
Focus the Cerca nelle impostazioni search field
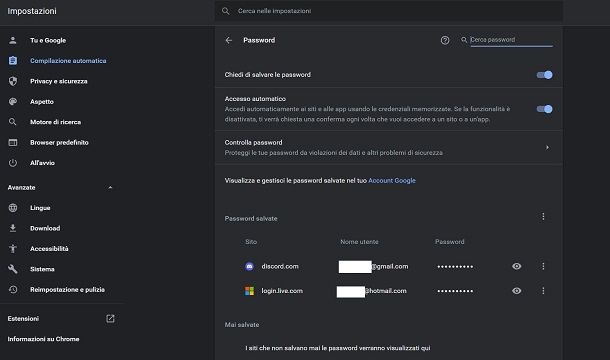coord(389,11)
